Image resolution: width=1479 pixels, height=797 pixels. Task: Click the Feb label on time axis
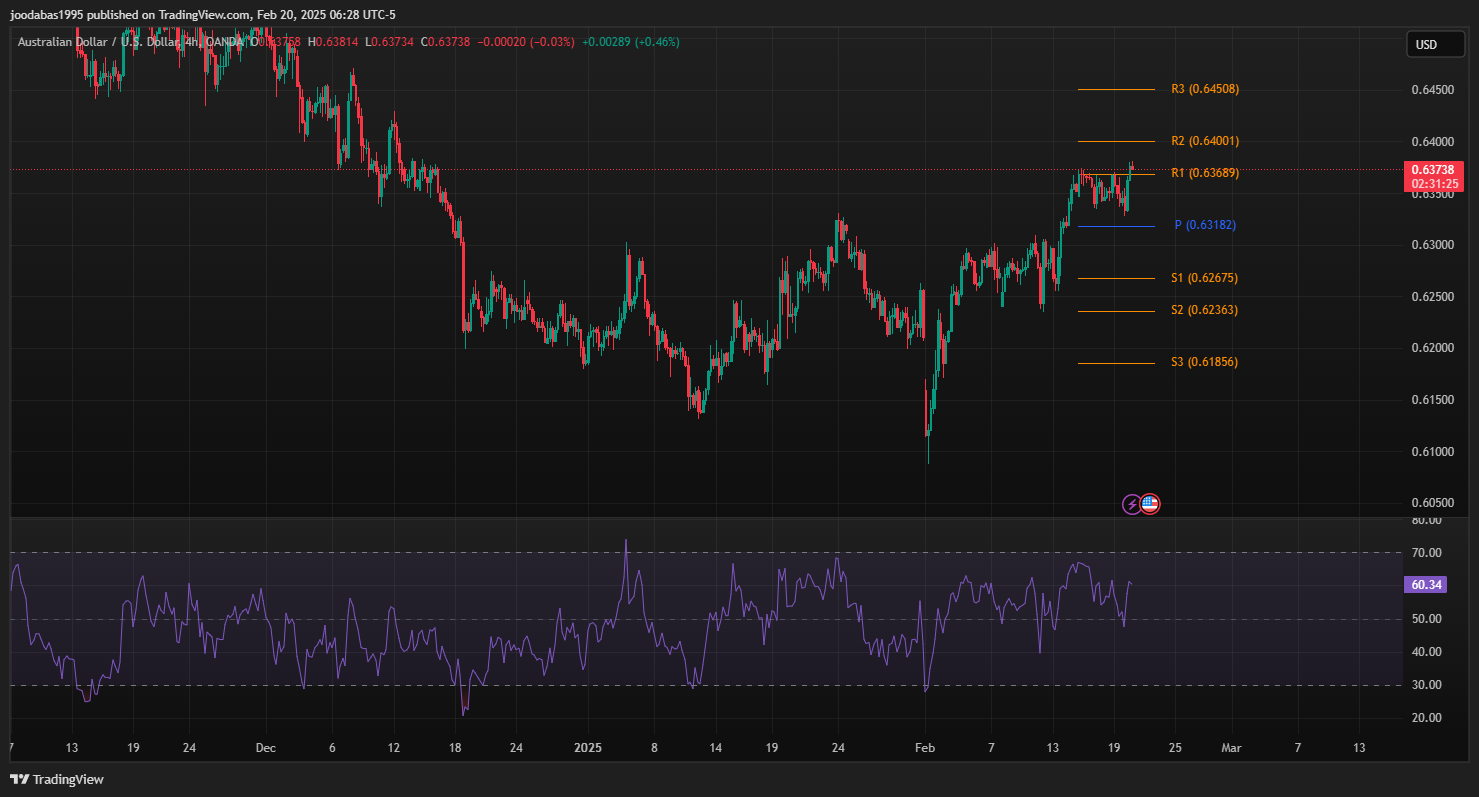(925, 747)
